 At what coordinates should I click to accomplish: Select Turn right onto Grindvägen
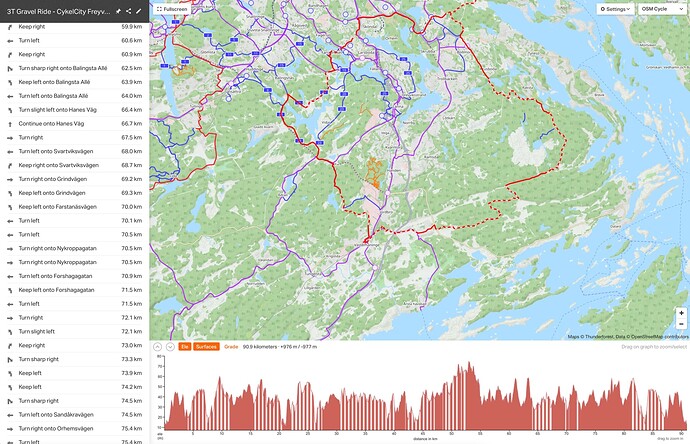point(74,179)
